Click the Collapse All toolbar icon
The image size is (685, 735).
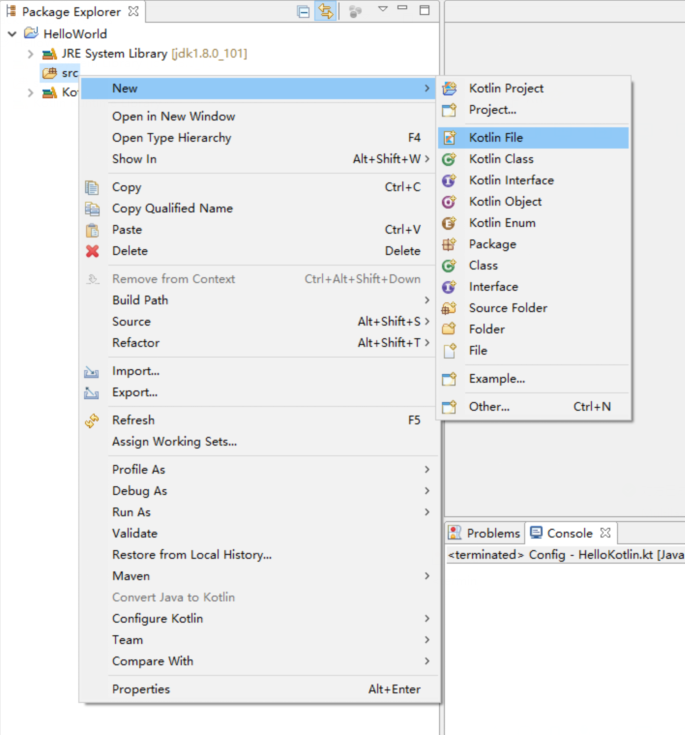point(303,12)
